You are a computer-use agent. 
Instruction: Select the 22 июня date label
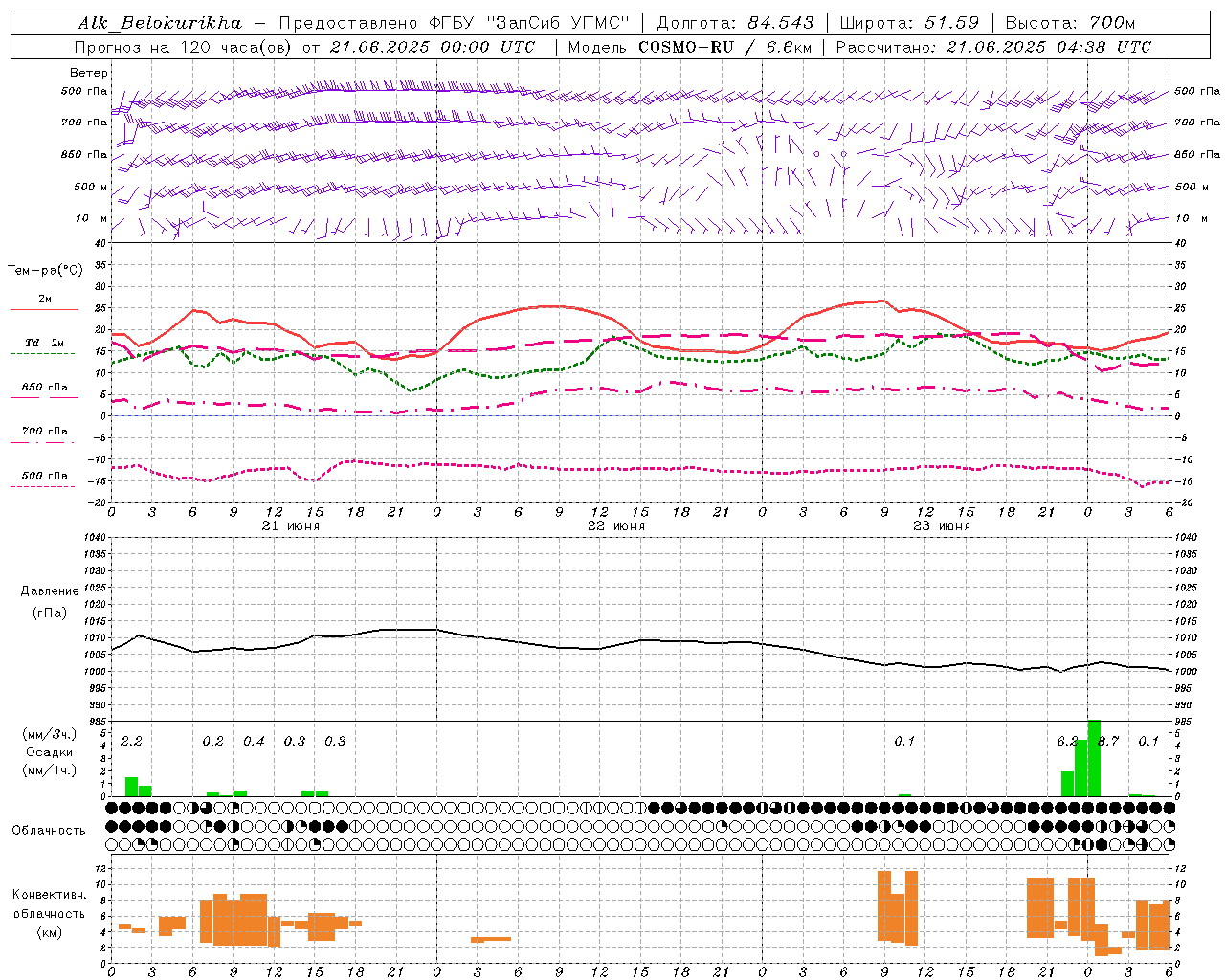(615, 526)
